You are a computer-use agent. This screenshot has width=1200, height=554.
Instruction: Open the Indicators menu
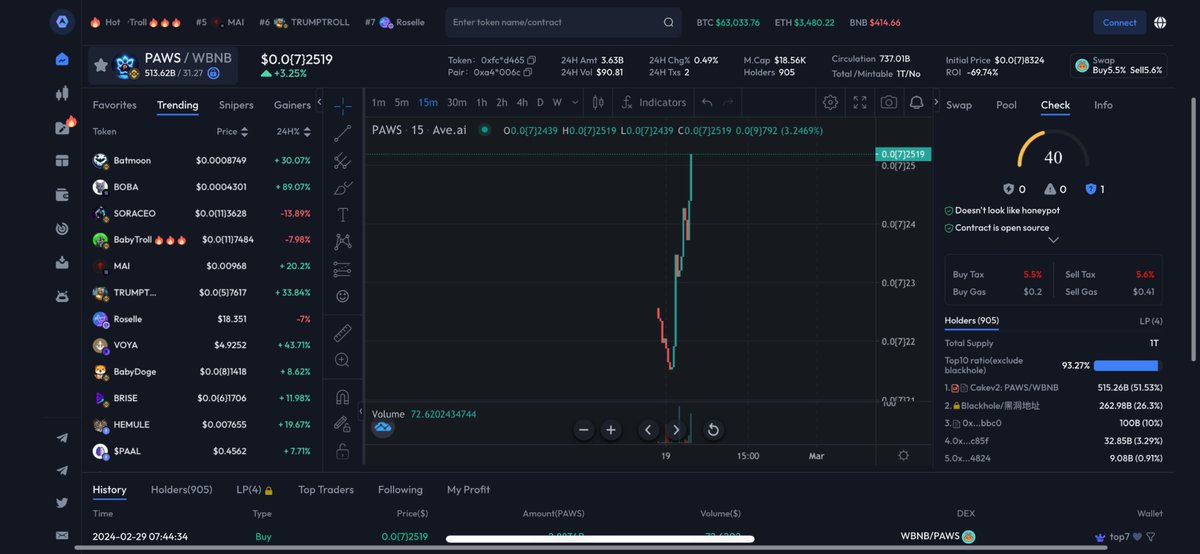(653, 102)
